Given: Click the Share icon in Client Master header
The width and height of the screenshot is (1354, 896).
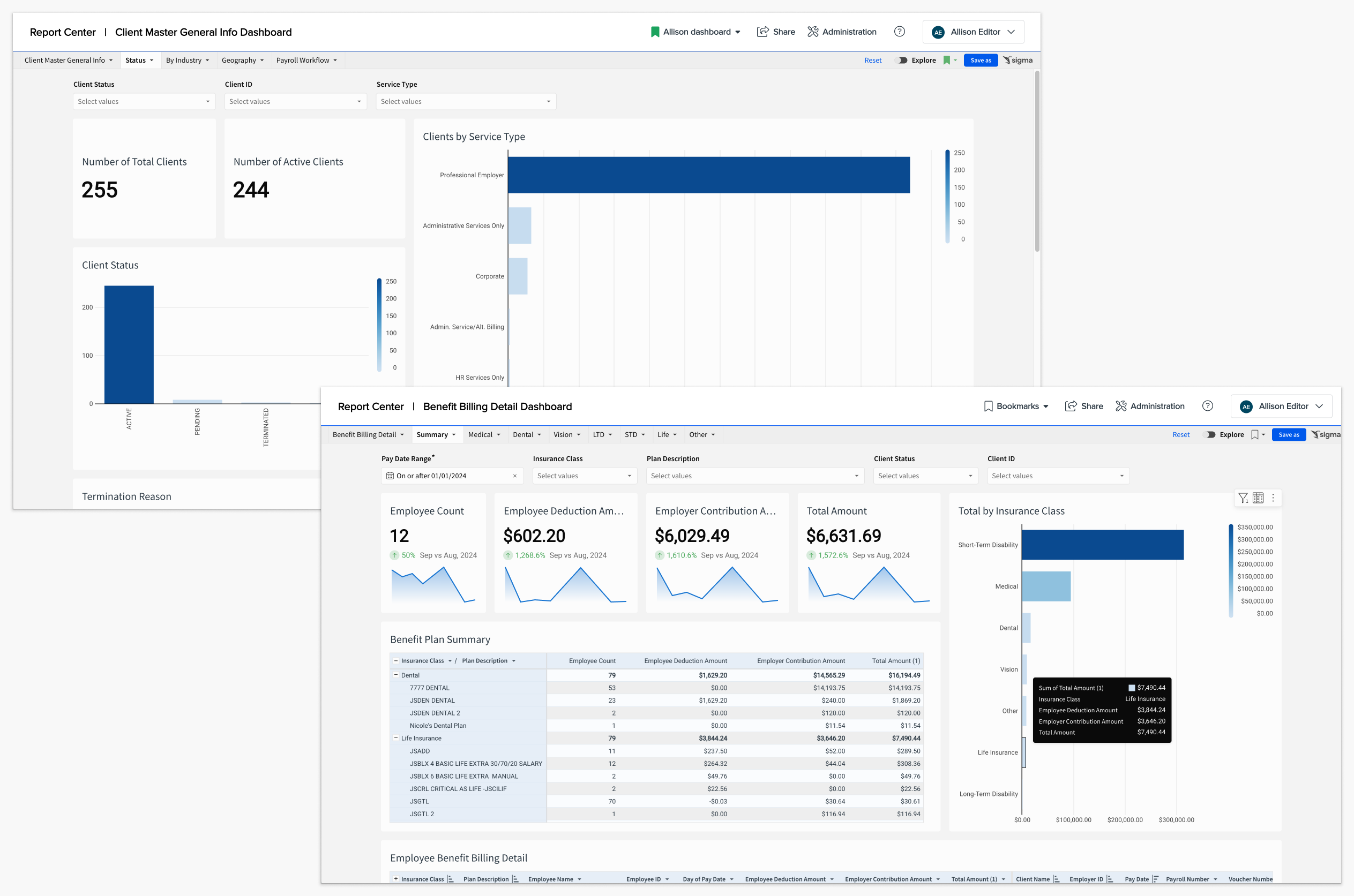Looking at the screenshot, I should 762,32.
